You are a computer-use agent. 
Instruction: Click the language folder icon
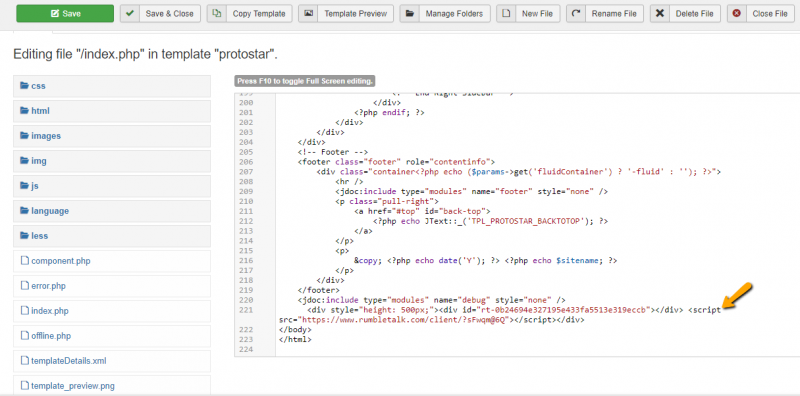click(x=24, y=210)
